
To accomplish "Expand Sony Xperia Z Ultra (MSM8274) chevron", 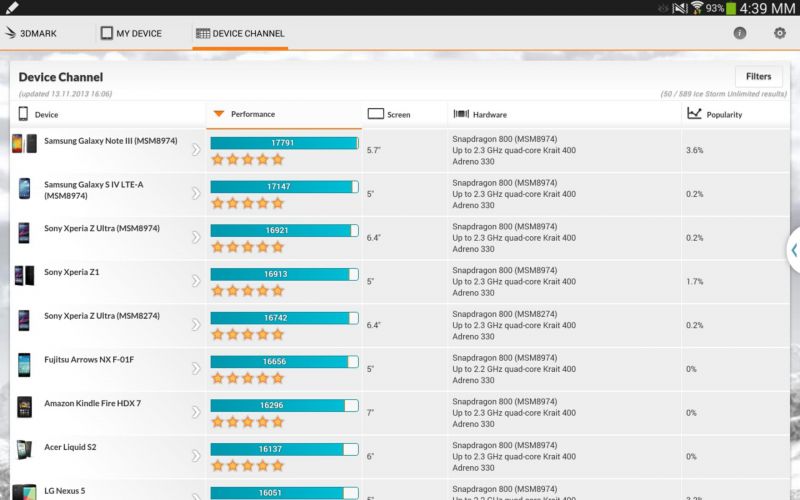I will (x=196, y=324).
